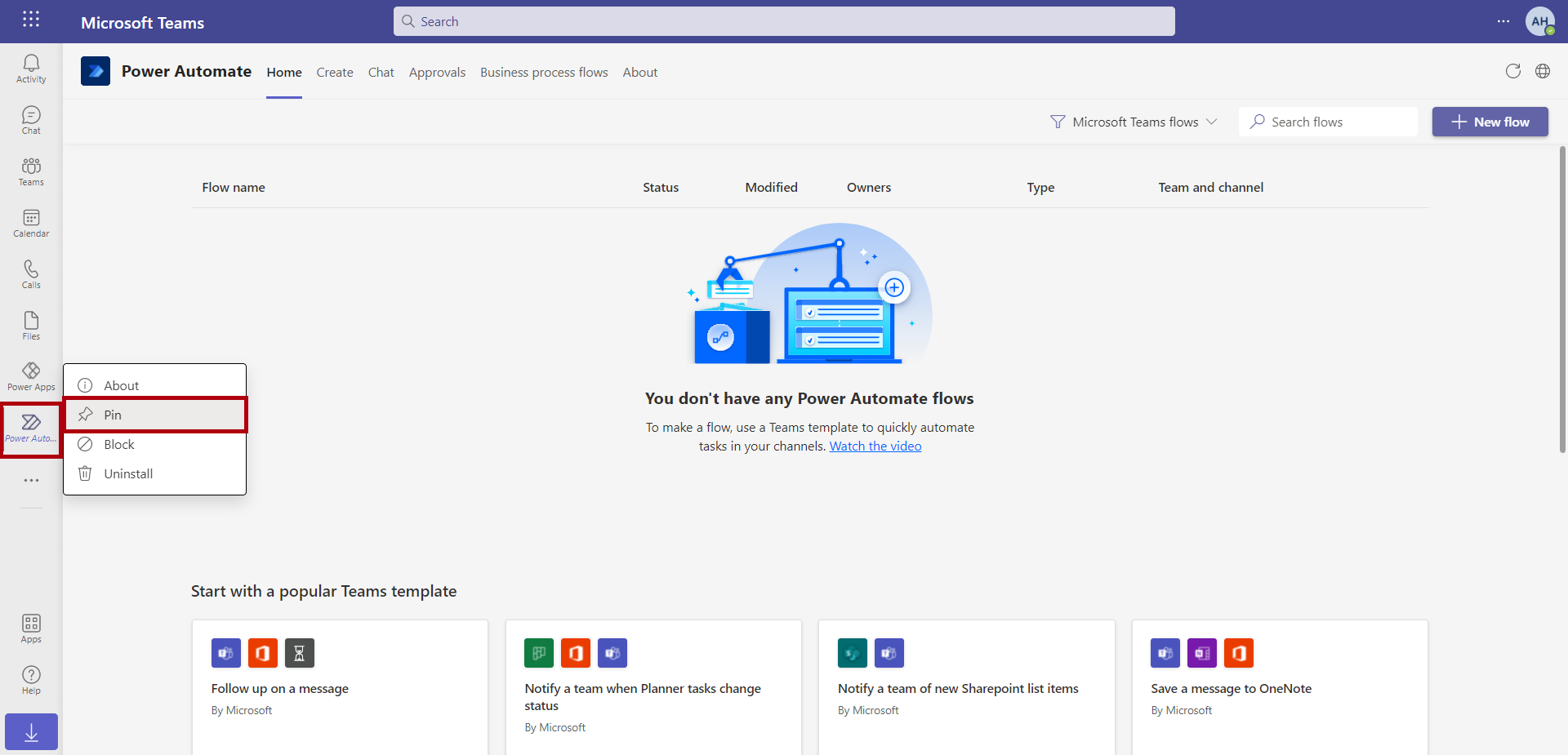Click the New flow button
Image resolution: width=1568 pixels, height=755 pixels.
1490,122
